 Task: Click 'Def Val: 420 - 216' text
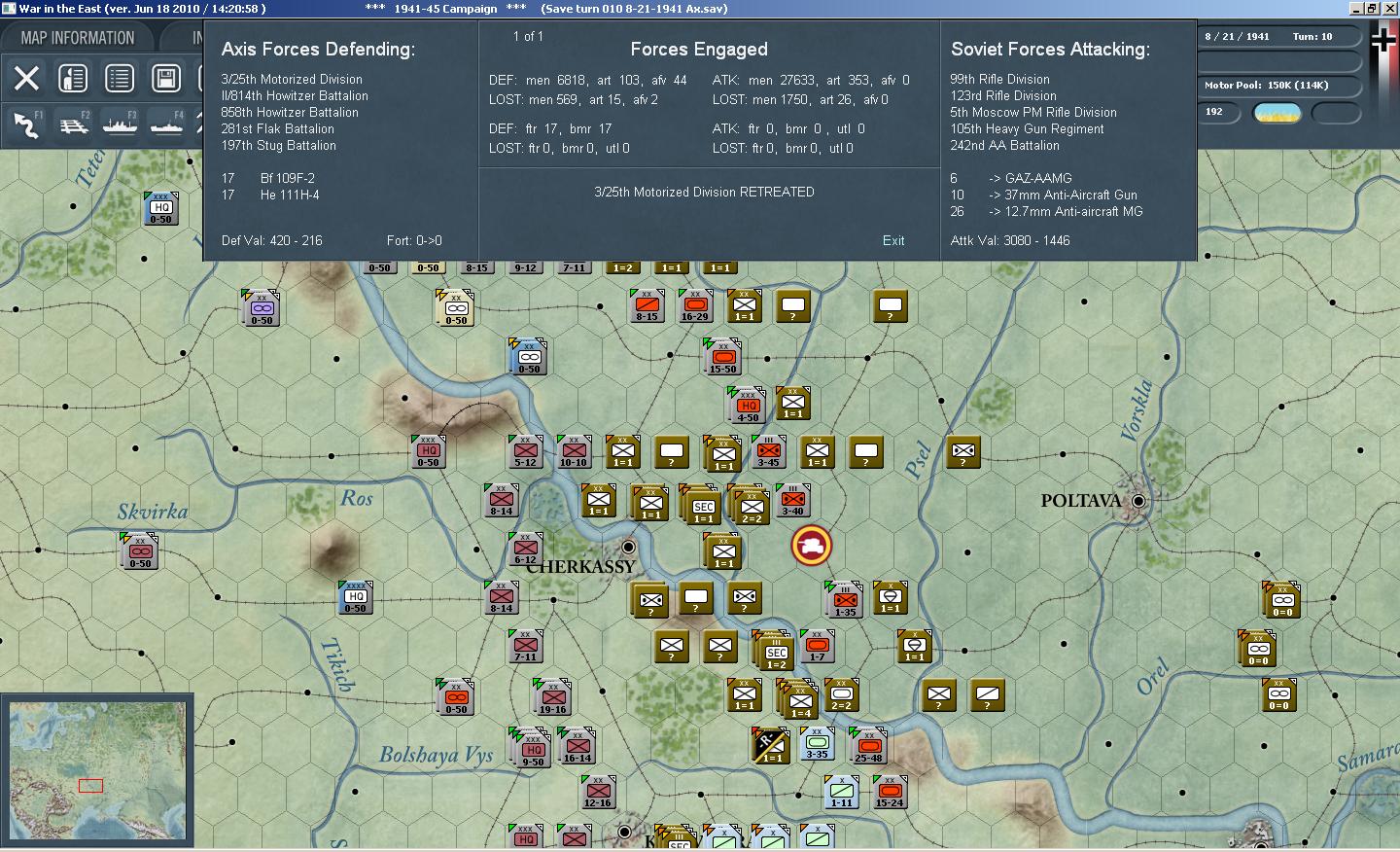[x=271, y=240]
